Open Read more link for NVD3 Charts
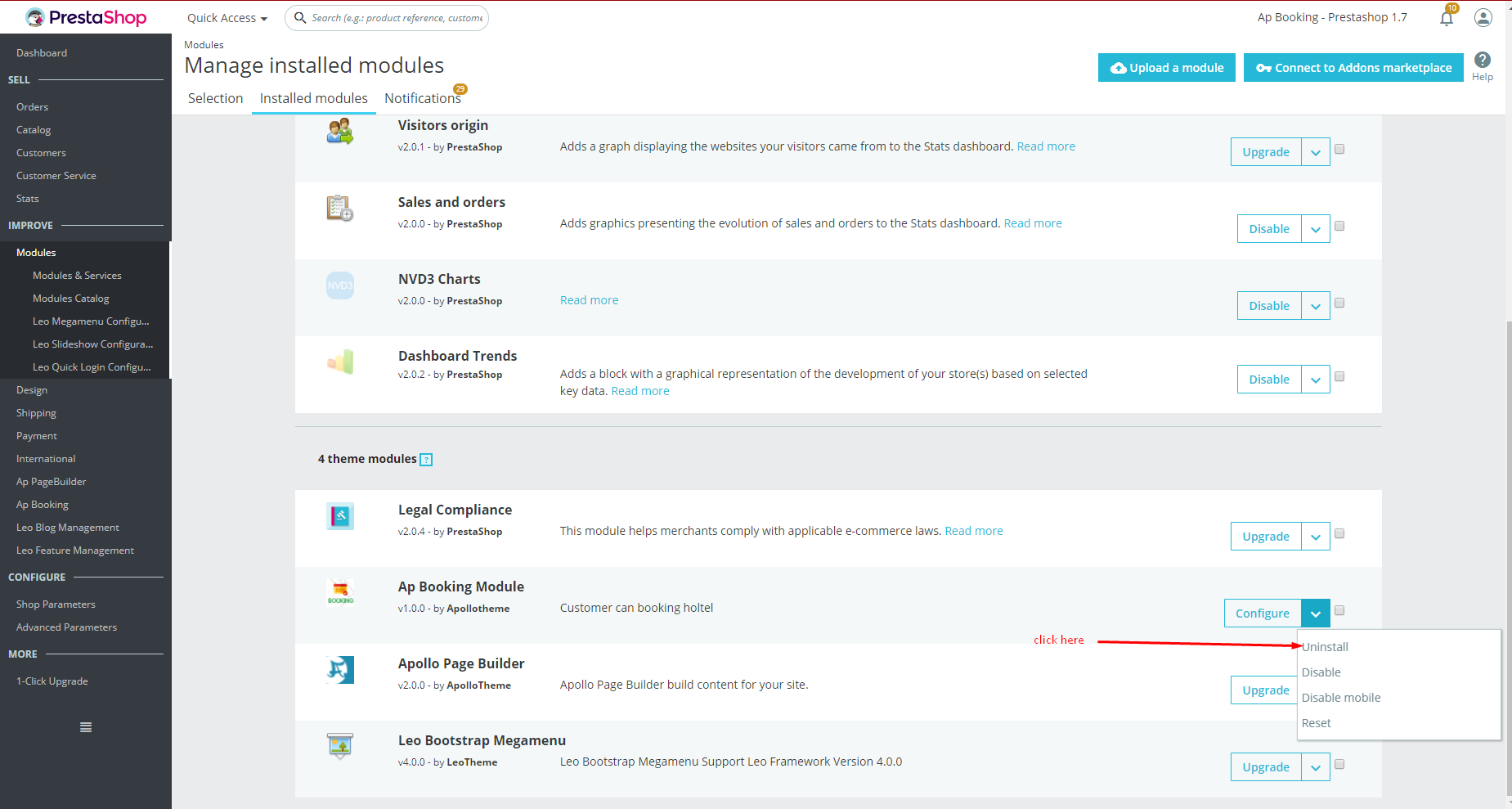The height and width of the screenshot is (809, 1512). (x=589, y=300)
